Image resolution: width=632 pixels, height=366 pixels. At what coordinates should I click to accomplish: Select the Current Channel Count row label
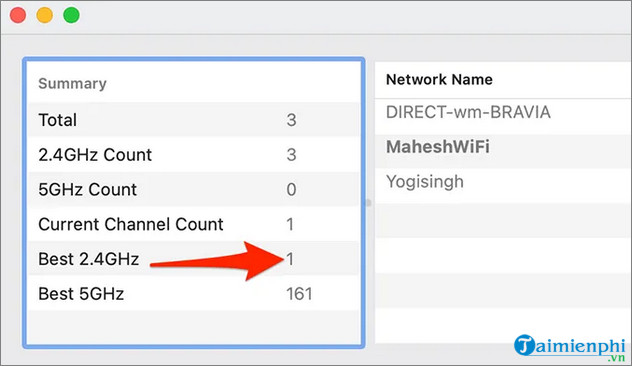coord(131,224)
